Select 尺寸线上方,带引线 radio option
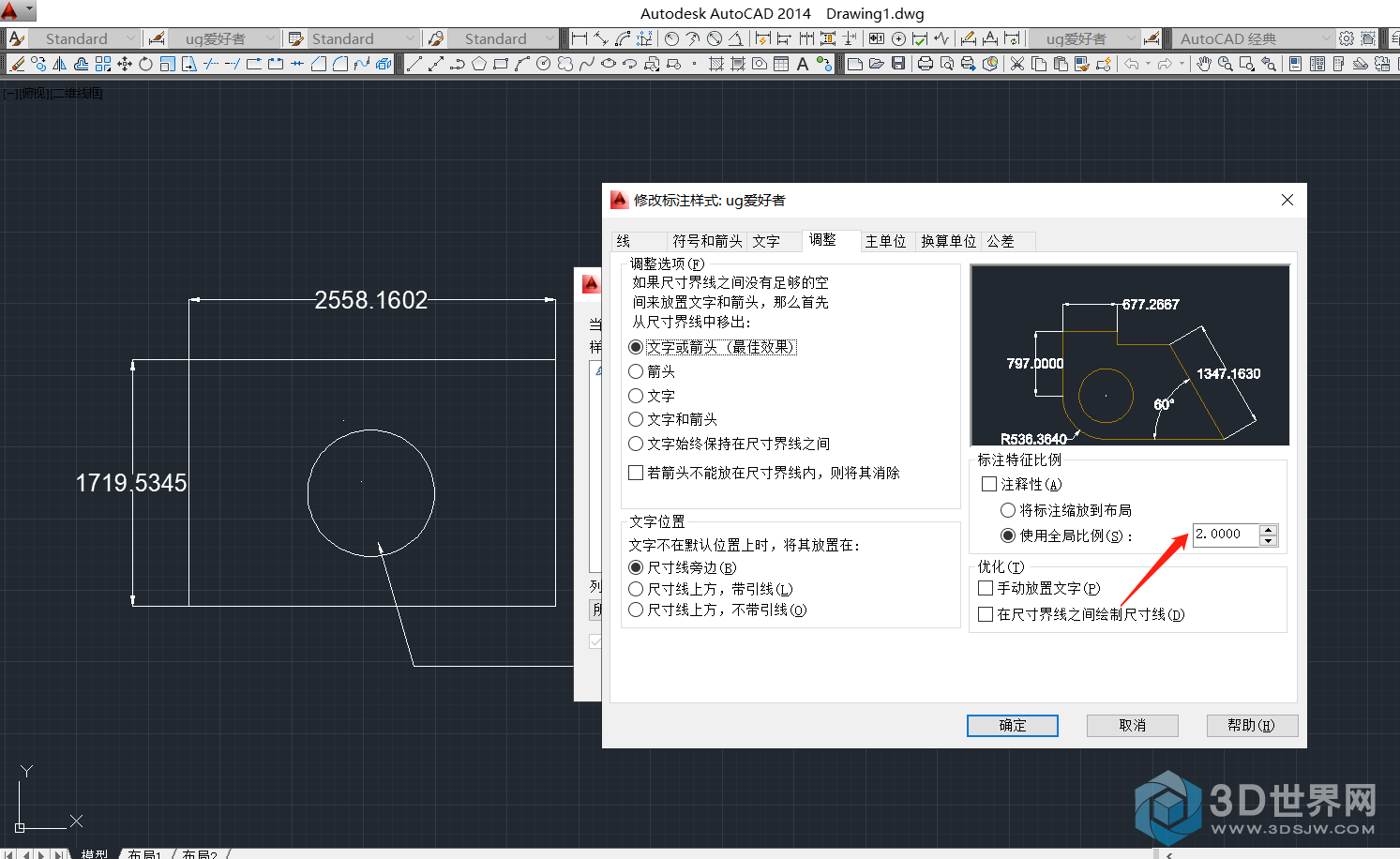Image resolution: width=1400 pixels, height=859 pixels. [711, 589]
